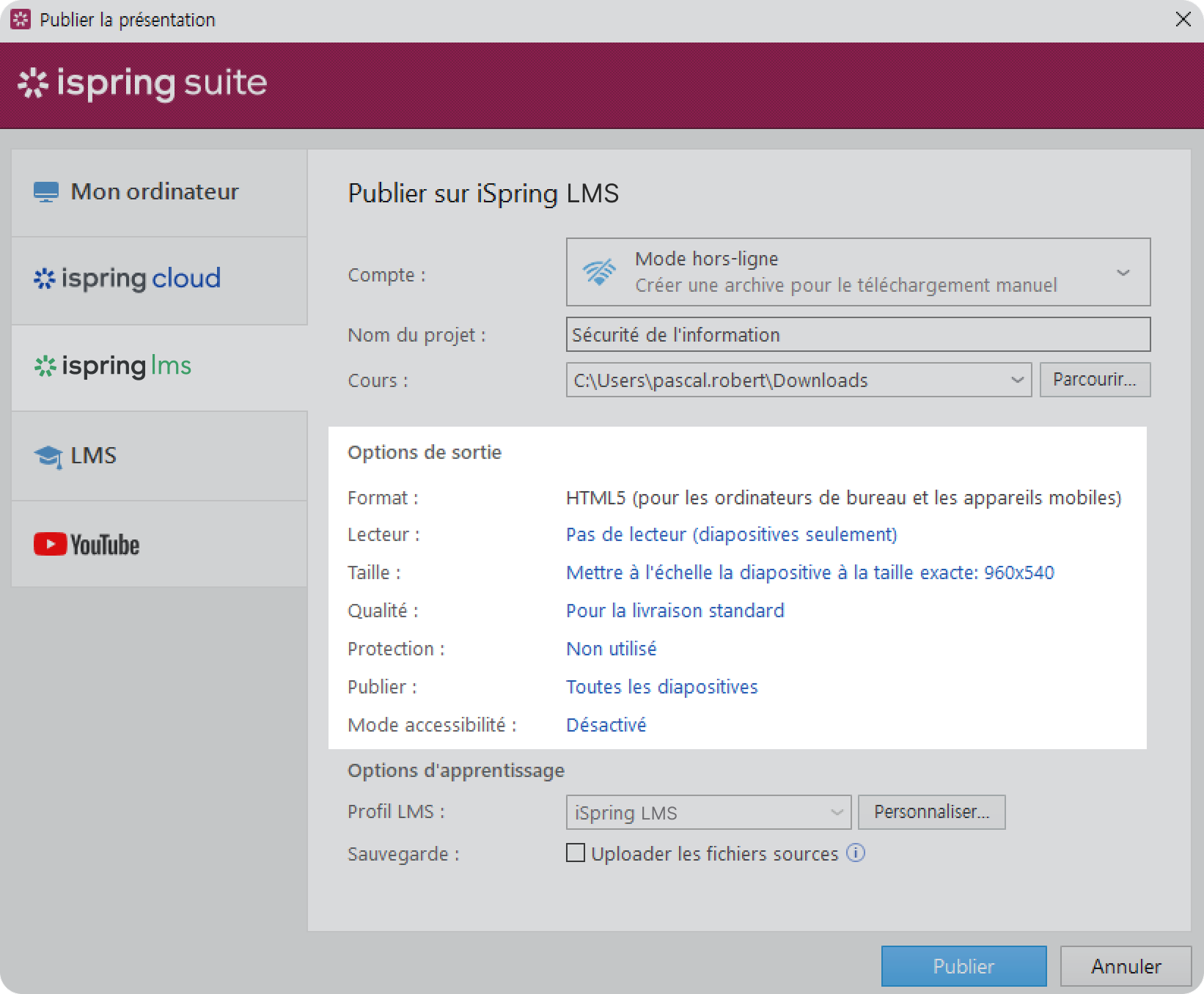
Task: Expand the Profil LMS dropdown
Action: tap(836, 812)
